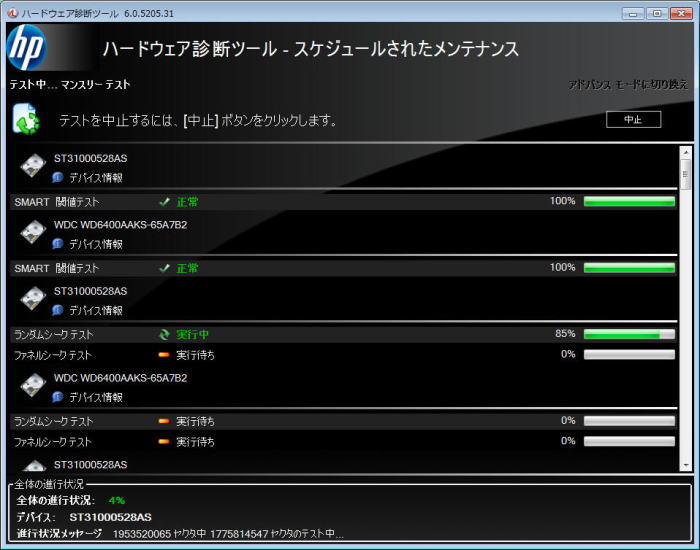The image size is (700, 550).
Task: Click the 100% progress bar of ST31000528AS SMART test
Action: 629,202
